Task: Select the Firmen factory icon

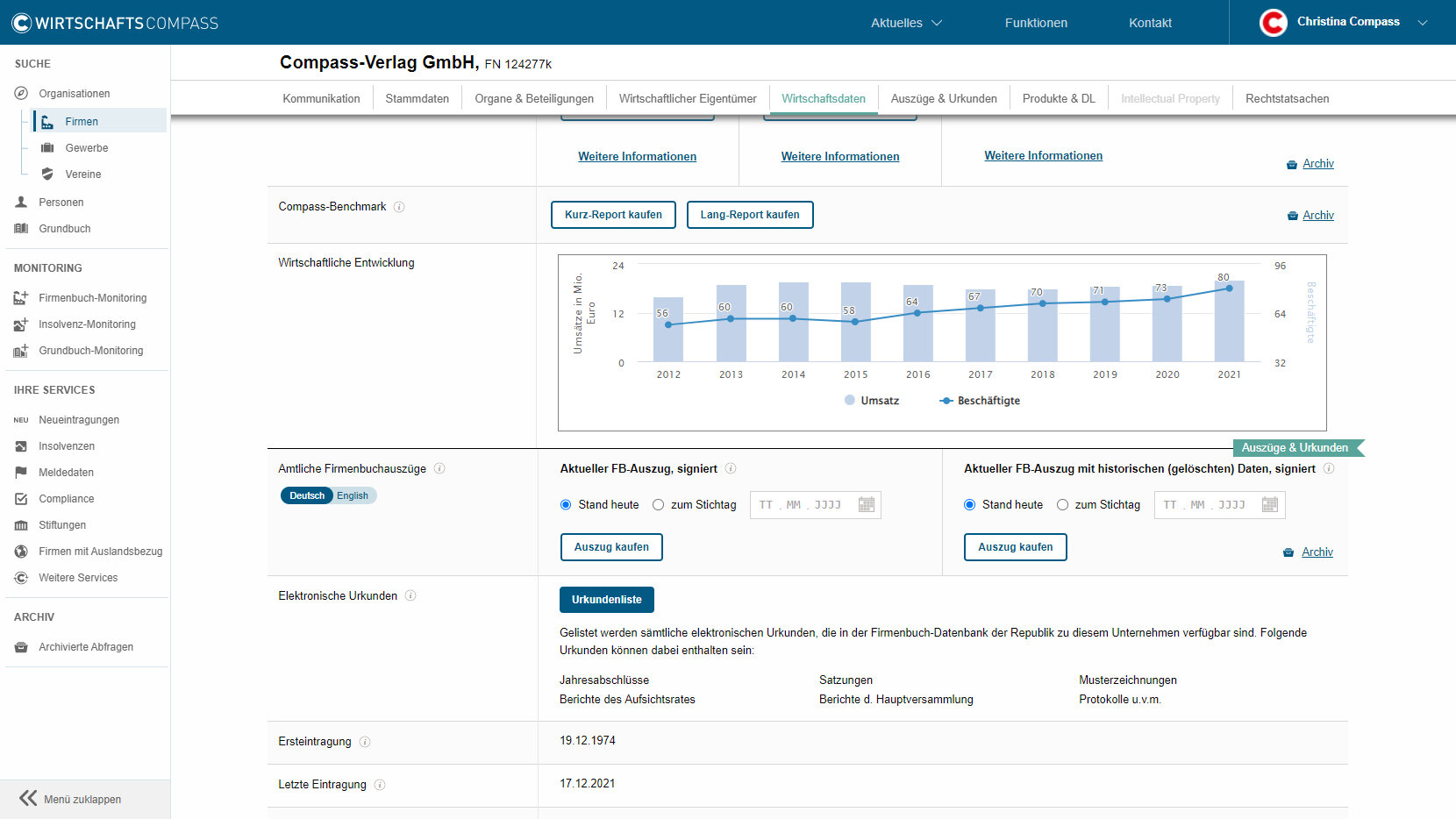Action: pos(47,122)
